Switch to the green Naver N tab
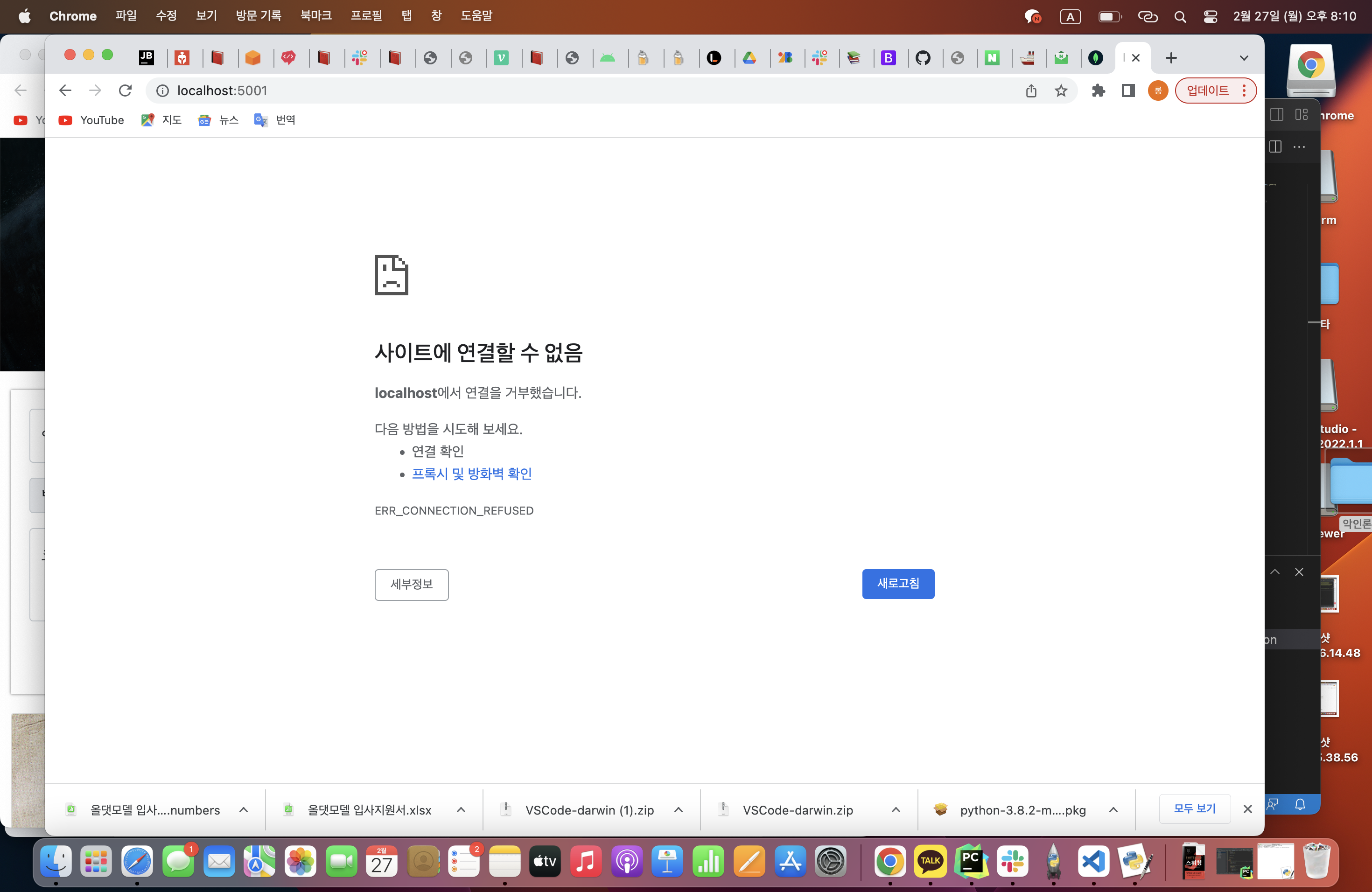The width and height of the screenshot is (1372, 892). (992, 58)
